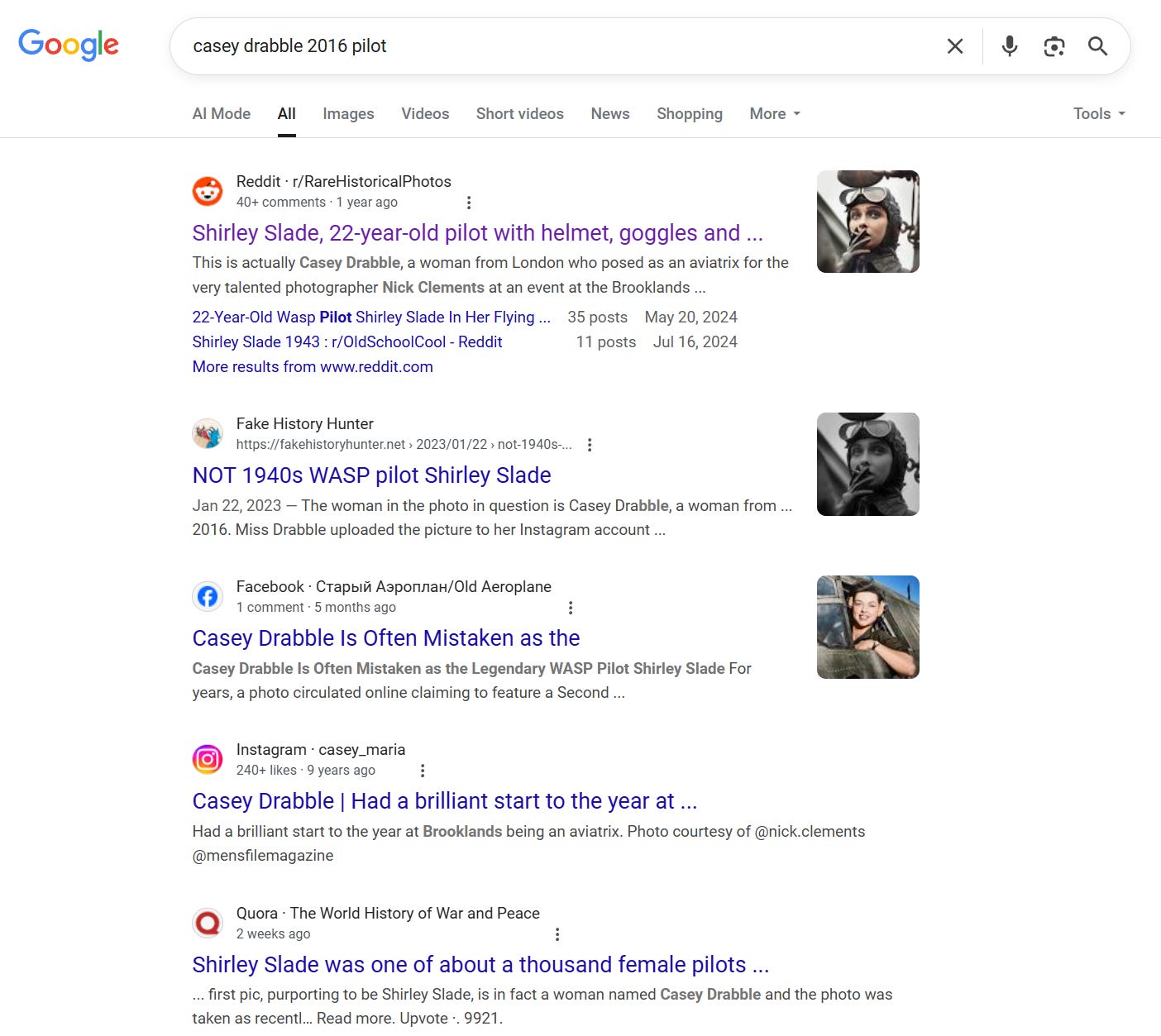
Task: Click '40+ comments · 1 year ago' text
Action: tap(317, 203)
